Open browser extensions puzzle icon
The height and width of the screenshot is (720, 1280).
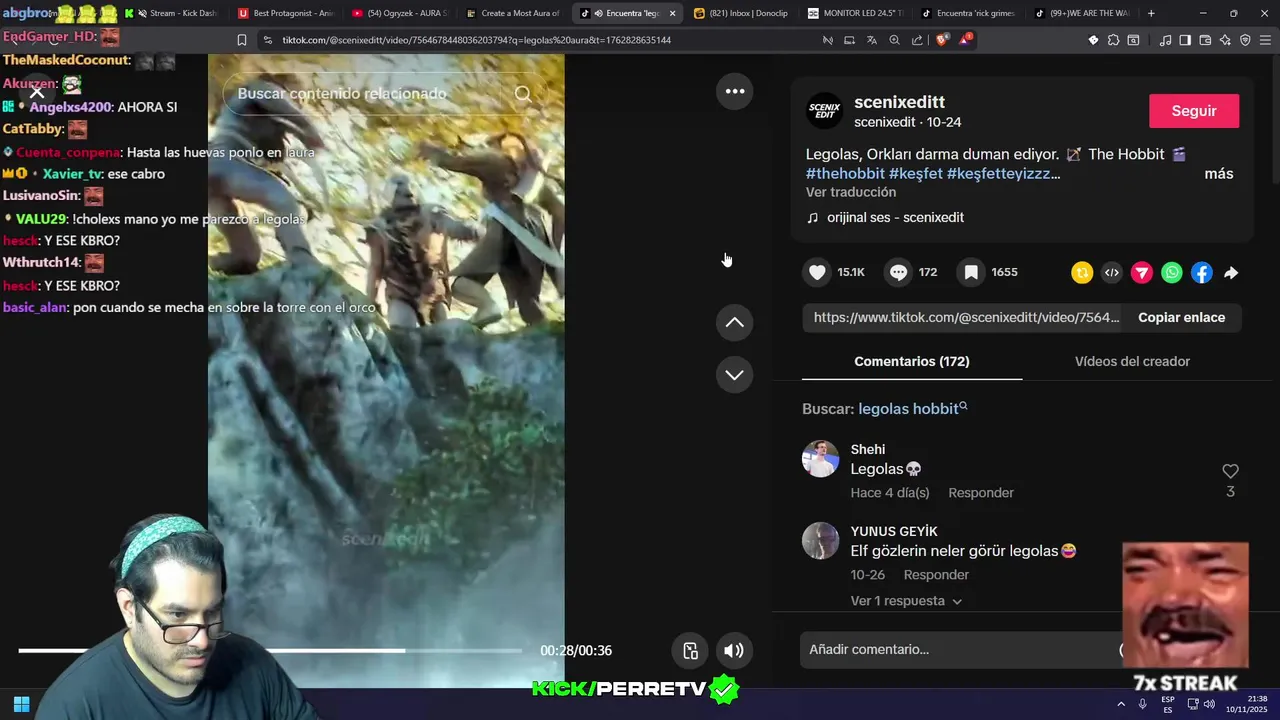(1113, 40)
